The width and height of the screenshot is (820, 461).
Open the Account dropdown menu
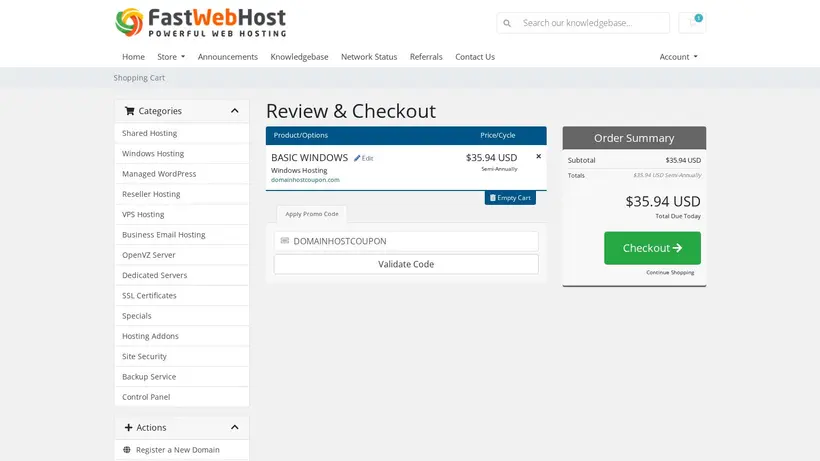click(678, 56)
